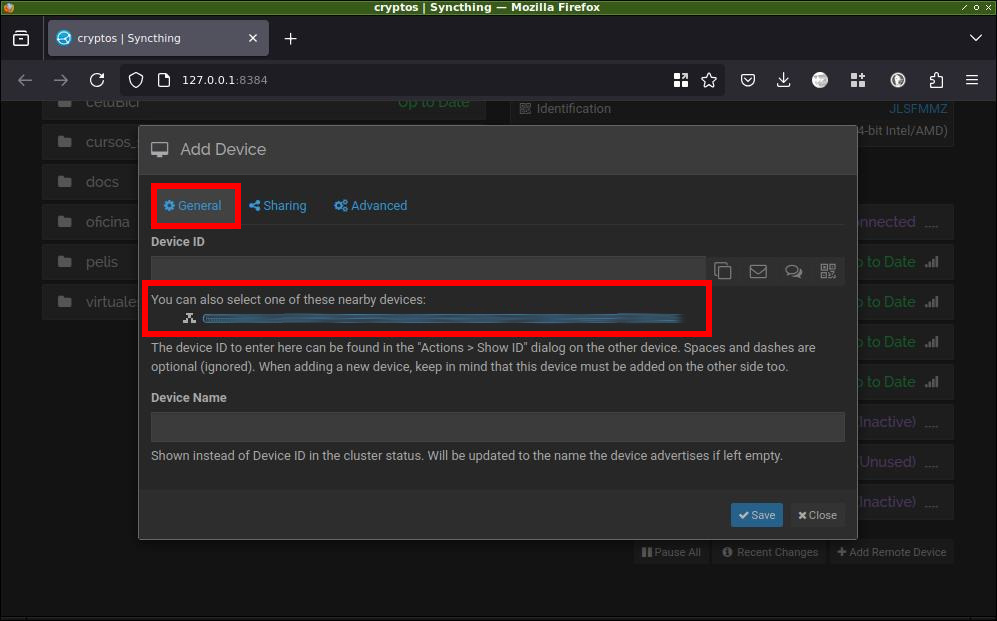Screen dimensions: 997x621
Task: Show site information page icon in address bar
Action: (x=164, y=80)
